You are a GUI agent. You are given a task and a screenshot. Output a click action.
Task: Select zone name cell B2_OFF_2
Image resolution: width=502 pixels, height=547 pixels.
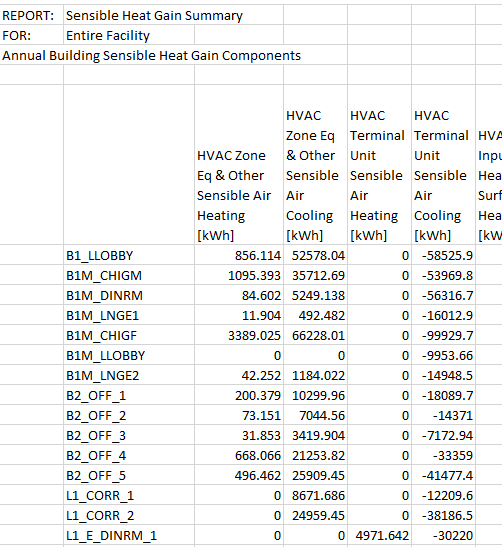tap(129, 415)
